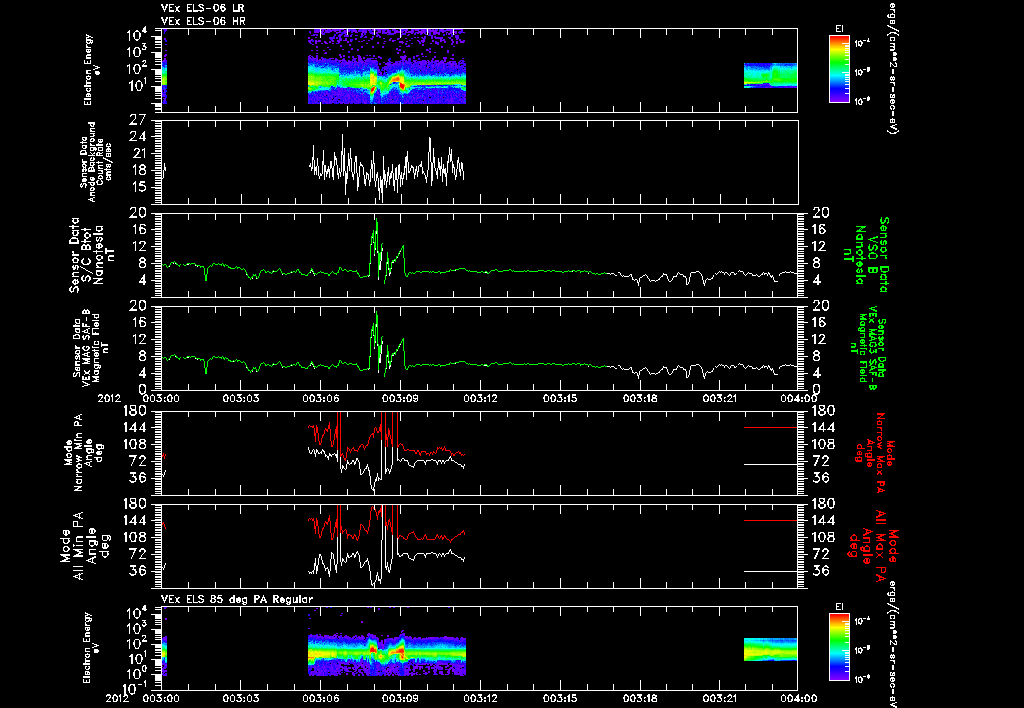This screenshot has width=1024, height=708.
Task: Select the "VEx ELS-06 HR" title text
Action: point(203,21)
